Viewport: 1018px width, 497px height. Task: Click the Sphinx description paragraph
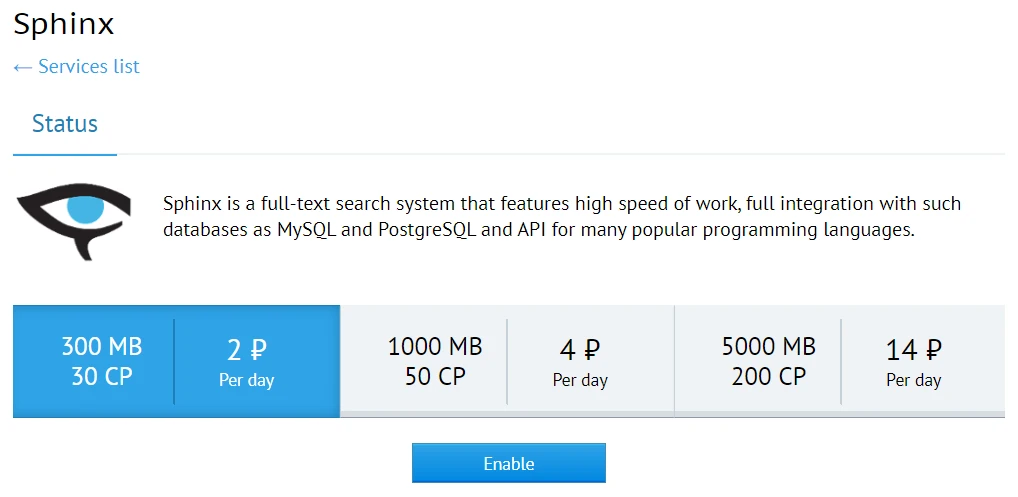click(x=561, y=217)
